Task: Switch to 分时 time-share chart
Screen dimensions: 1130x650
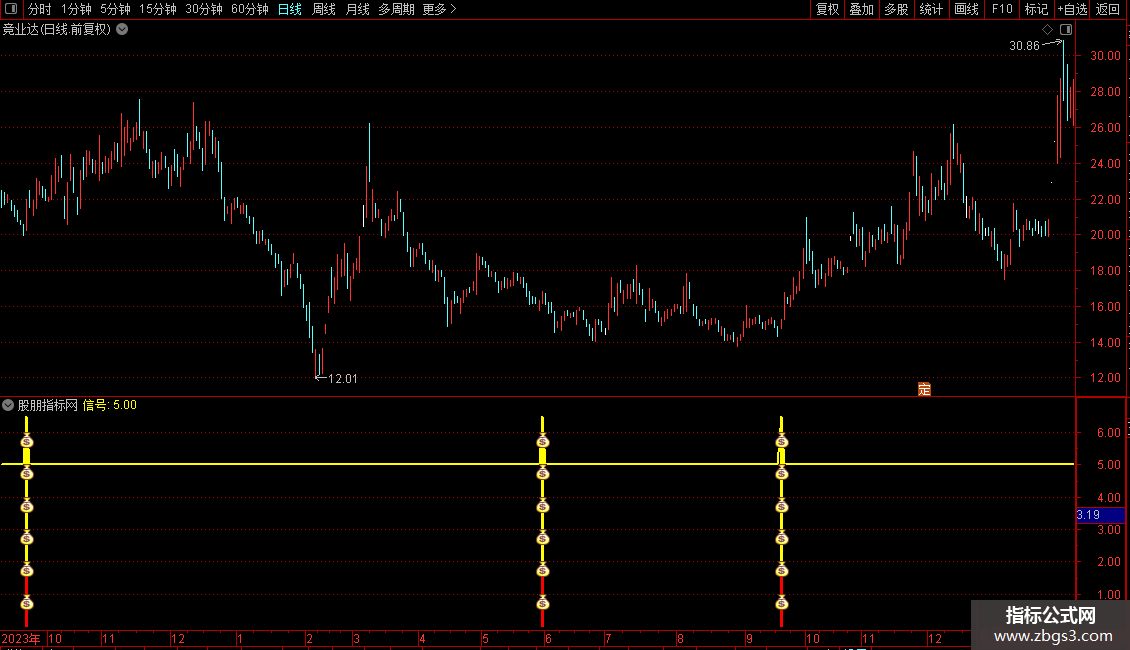Action: coord(40,9)
